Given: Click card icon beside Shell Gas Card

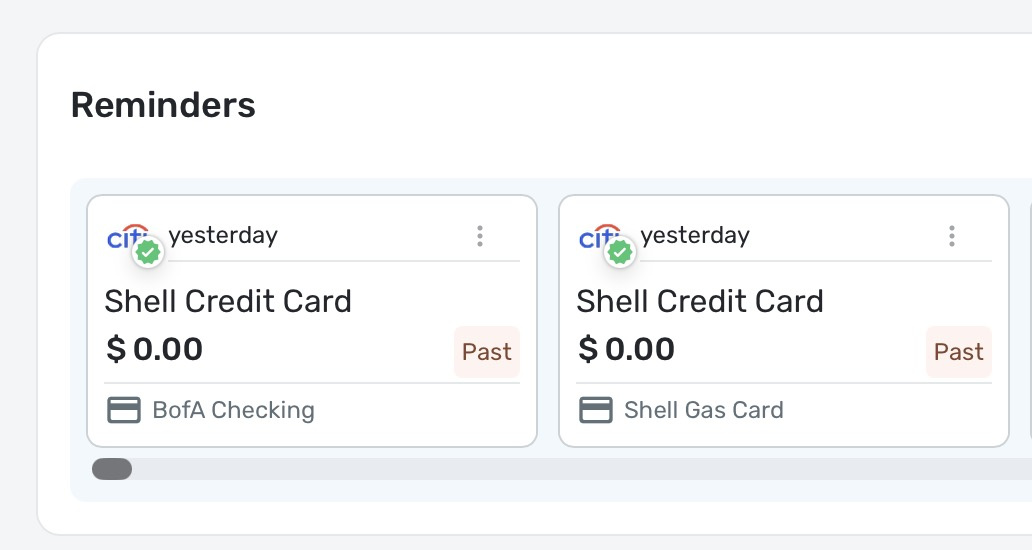Looking at the screenshot, I should click(596, 410).
